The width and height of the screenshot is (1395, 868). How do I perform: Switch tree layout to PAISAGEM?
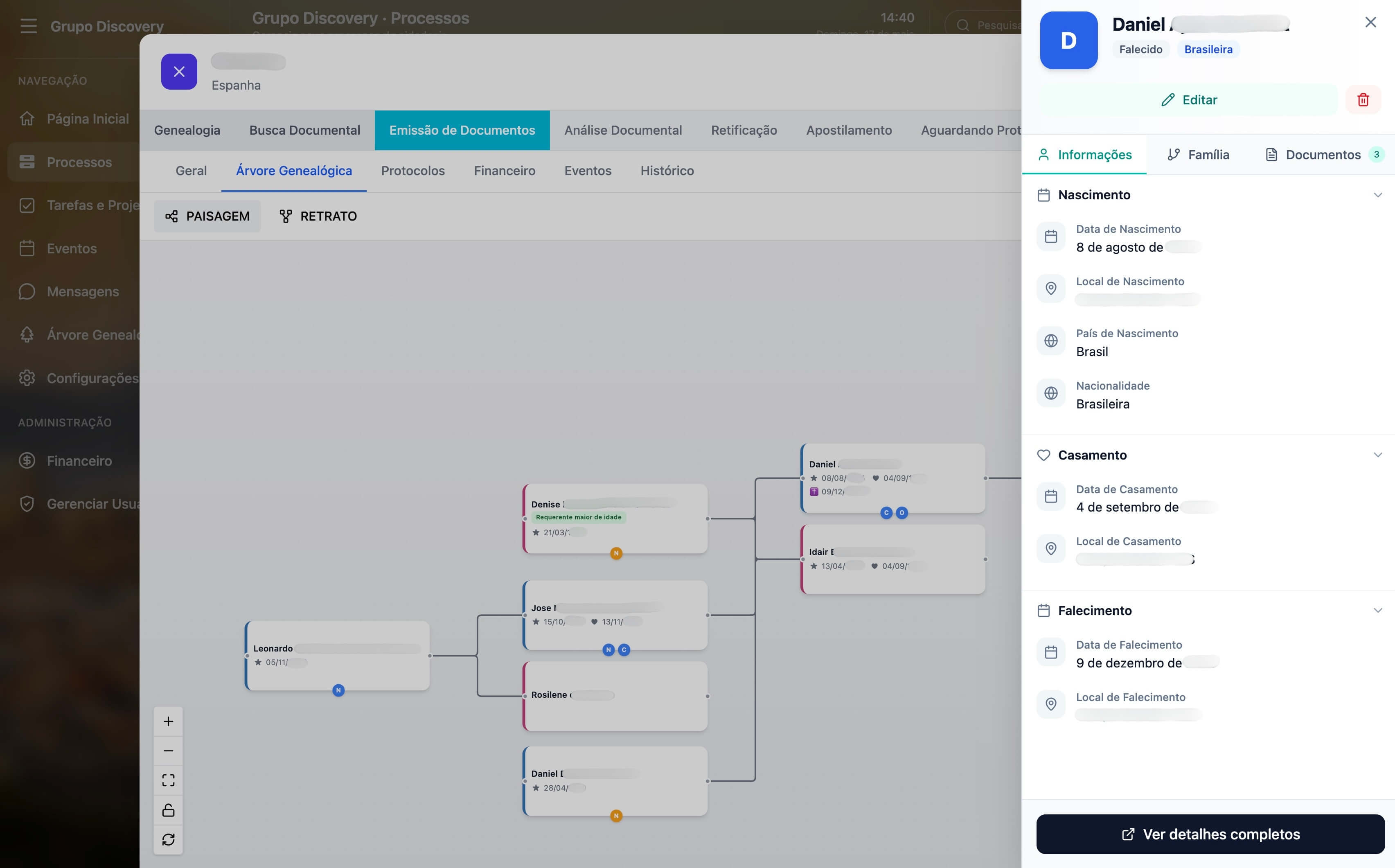tap(207, 216)
